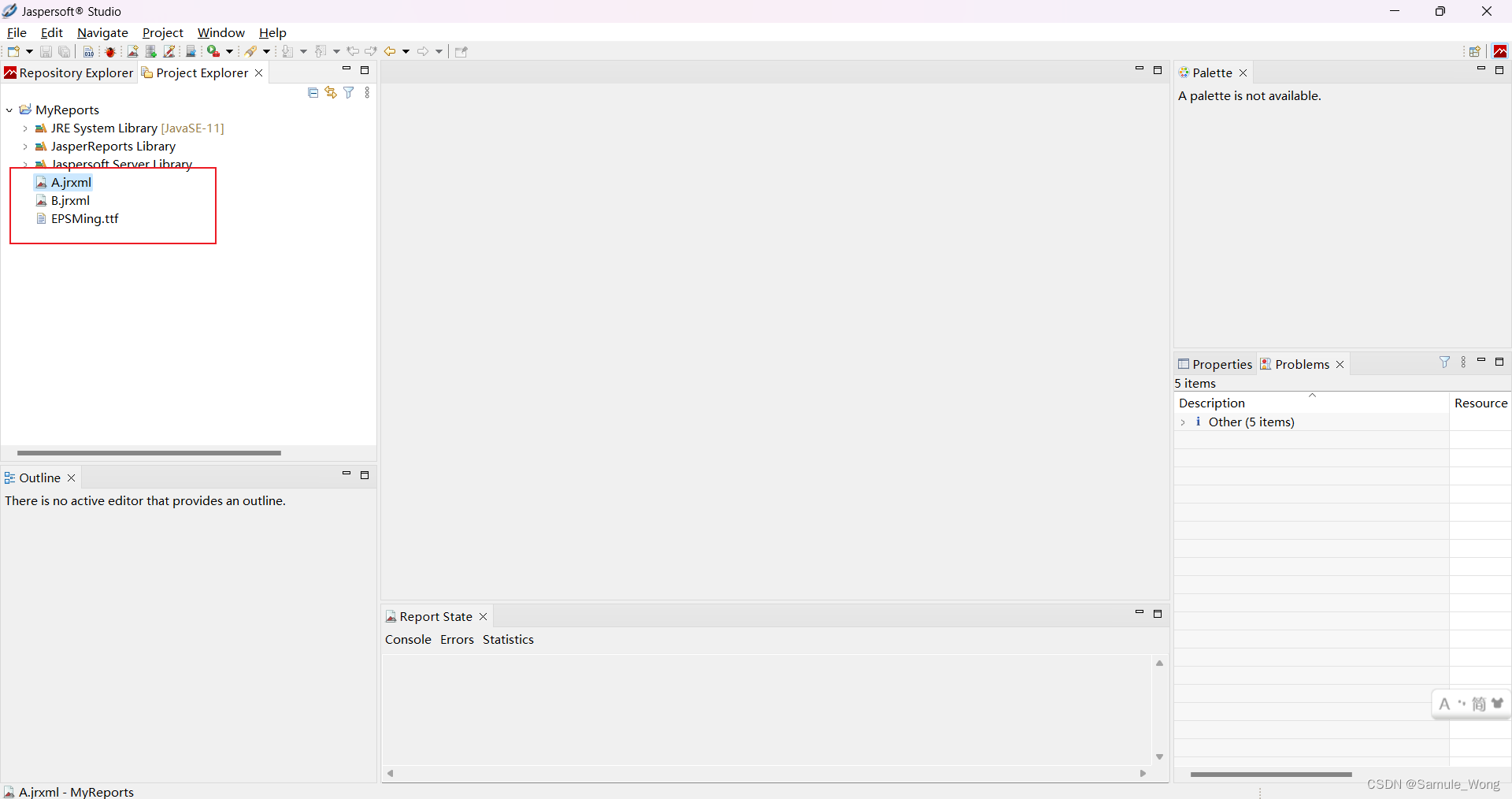Viewport: 1512px width, 799px height.
Task: Collapse the MyReports project node
Action: coord(9,110)
